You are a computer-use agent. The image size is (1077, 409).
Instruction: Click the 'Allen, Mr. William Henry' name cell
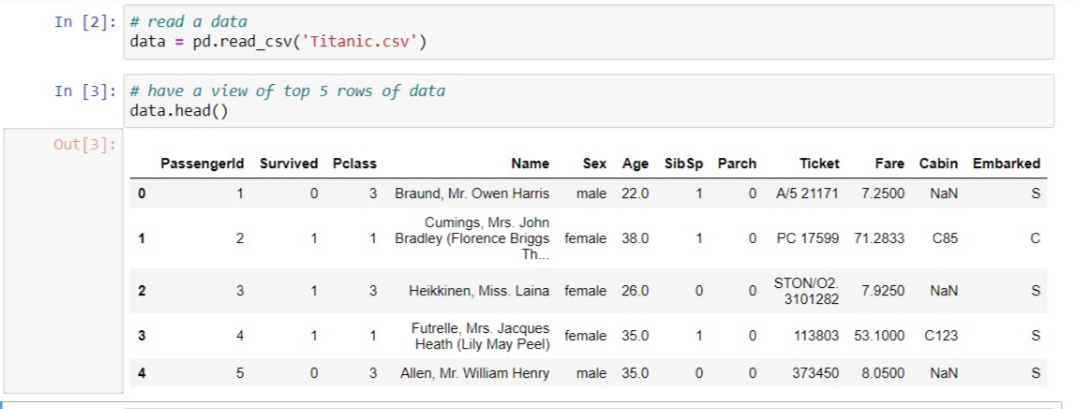[474, 374]
